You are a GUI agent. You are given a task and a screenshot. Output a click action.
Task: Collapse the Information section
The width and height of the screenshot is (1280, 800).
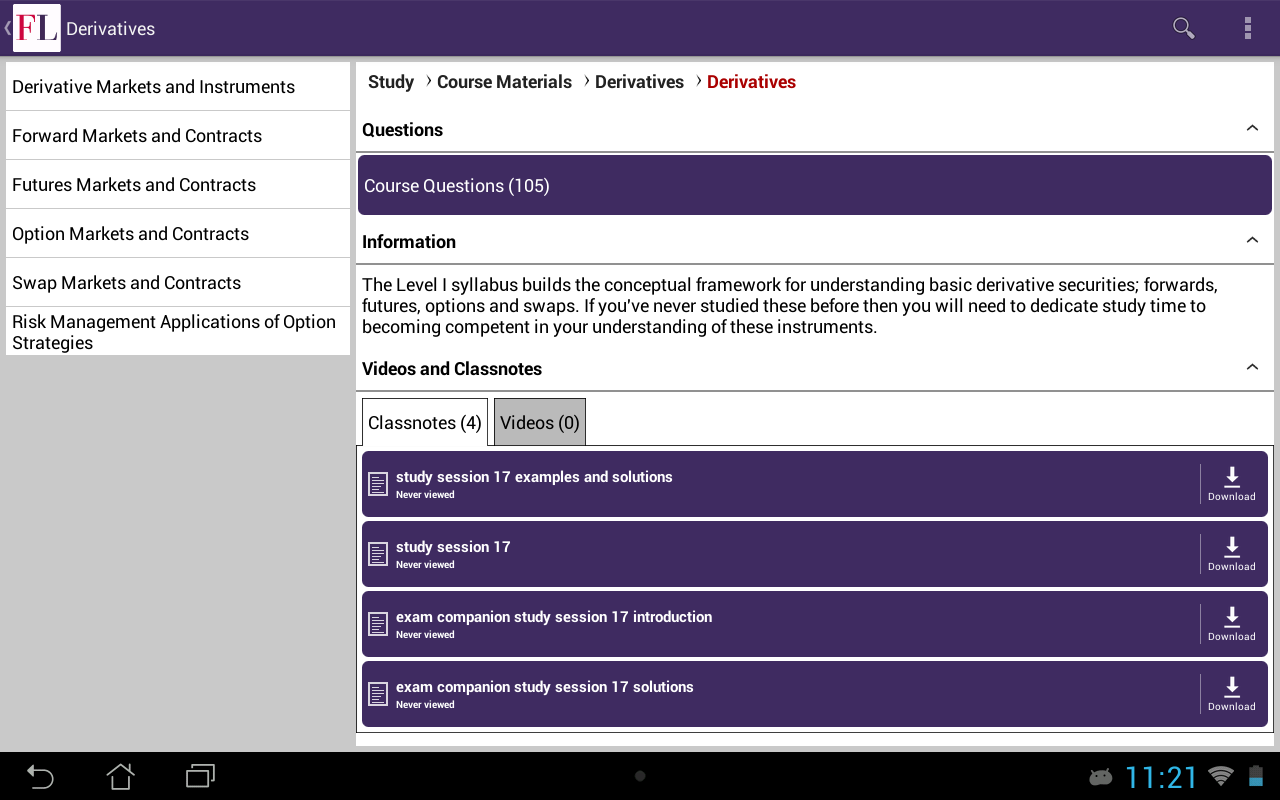[x=1252, y=241]
